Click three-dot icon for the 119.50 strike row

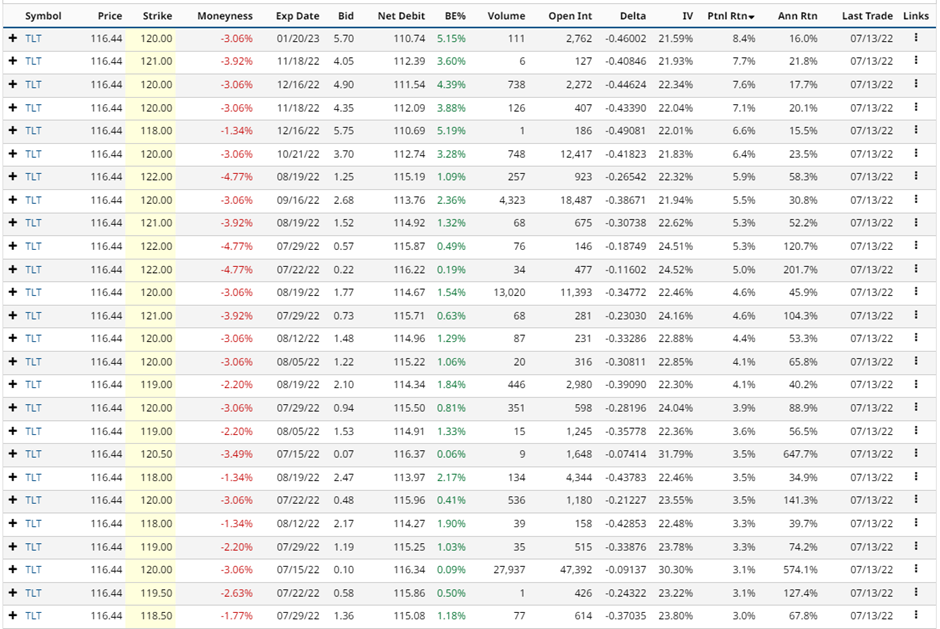click(x=915, y=593)
